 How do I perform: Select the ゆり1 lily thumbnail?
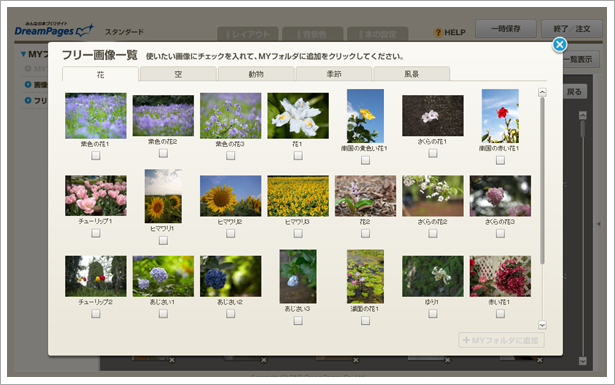pos(433,276)
